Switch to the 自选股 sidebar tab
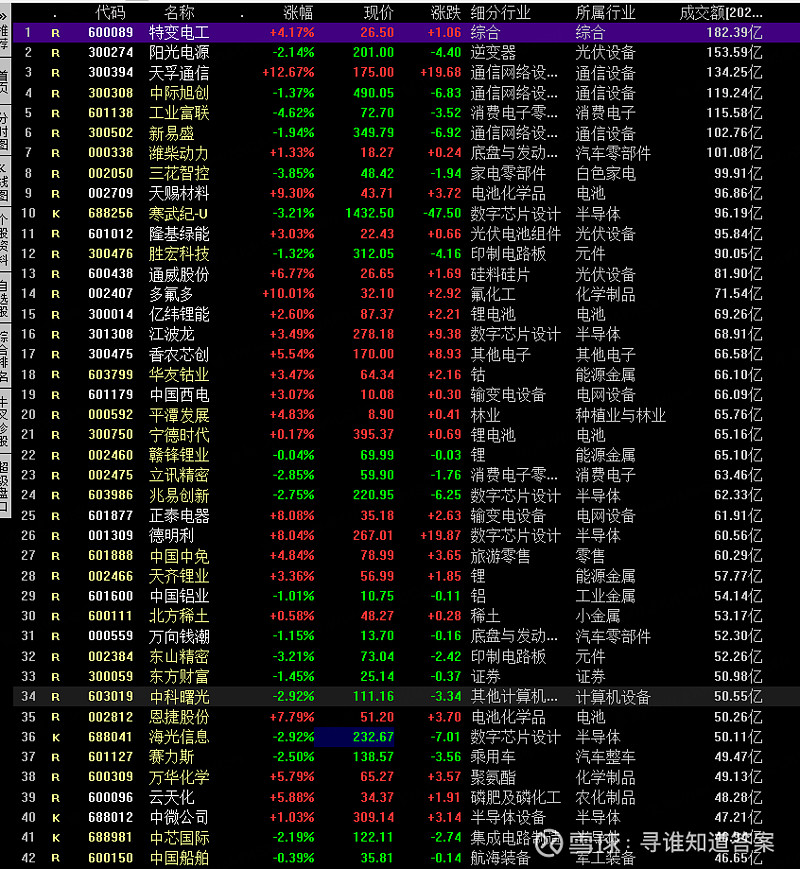Viewport: 800px width, 869px height. [4, 298]
